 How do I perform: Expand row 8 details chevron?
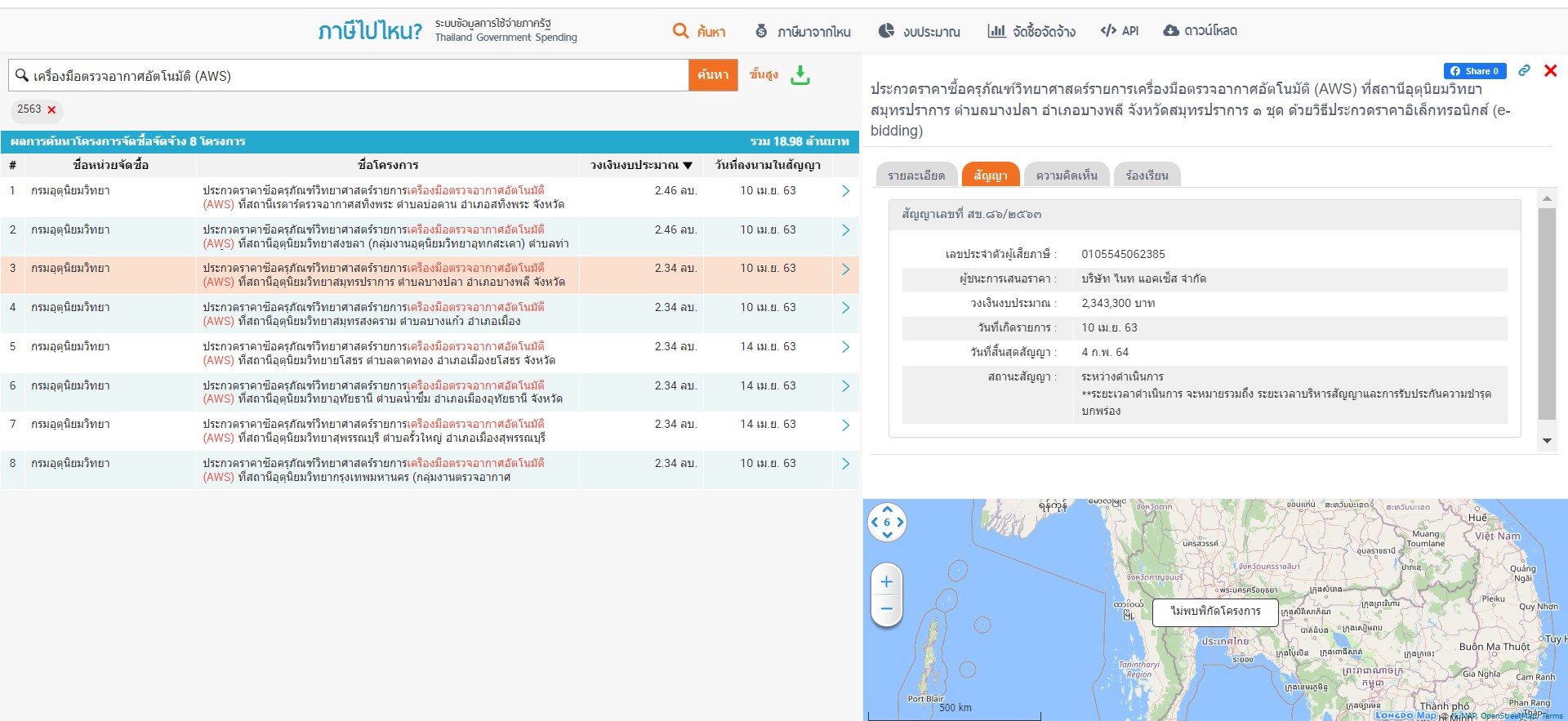click(x=845, y=464)
